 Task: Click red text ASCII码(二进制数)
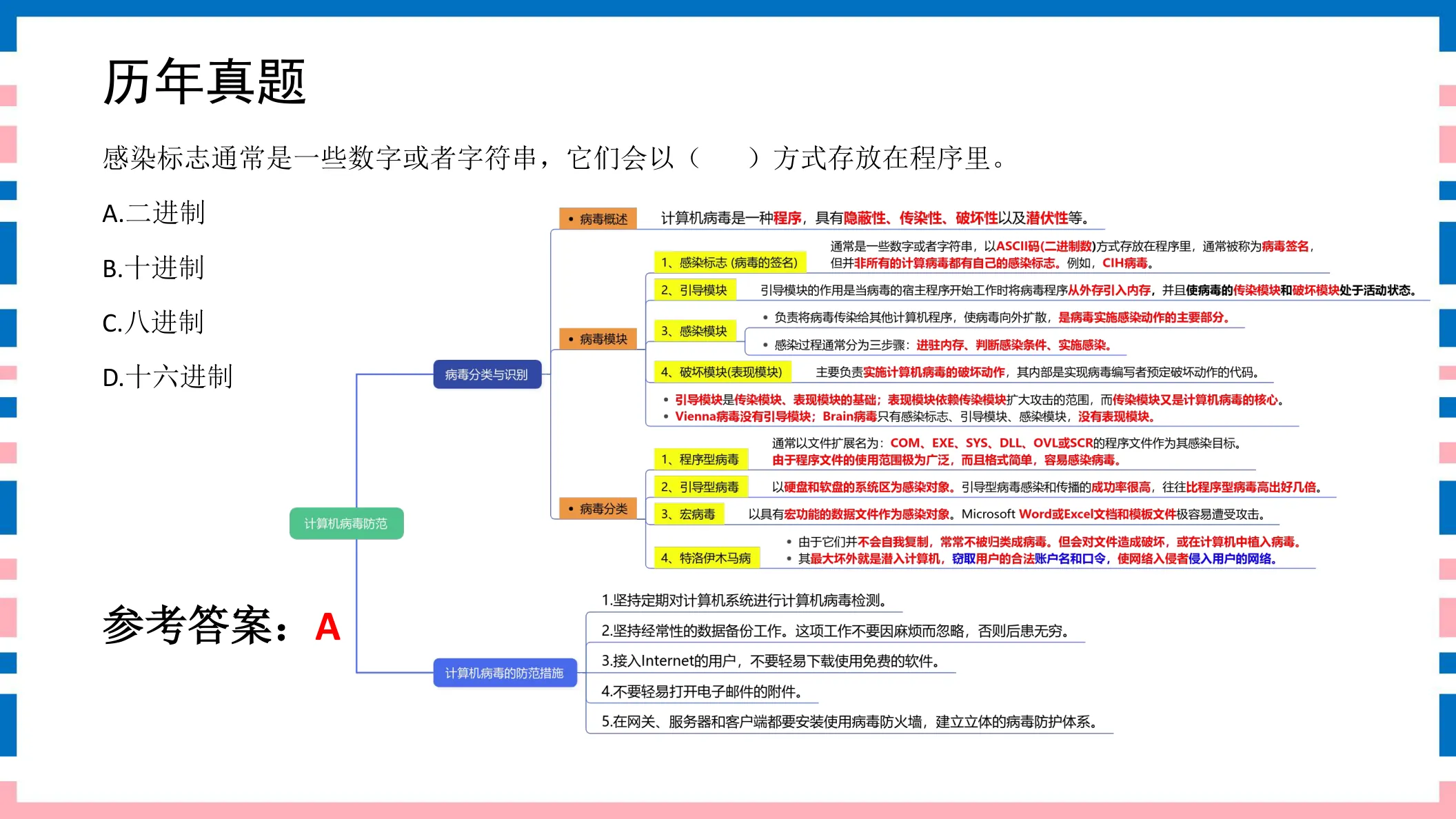1046,246
